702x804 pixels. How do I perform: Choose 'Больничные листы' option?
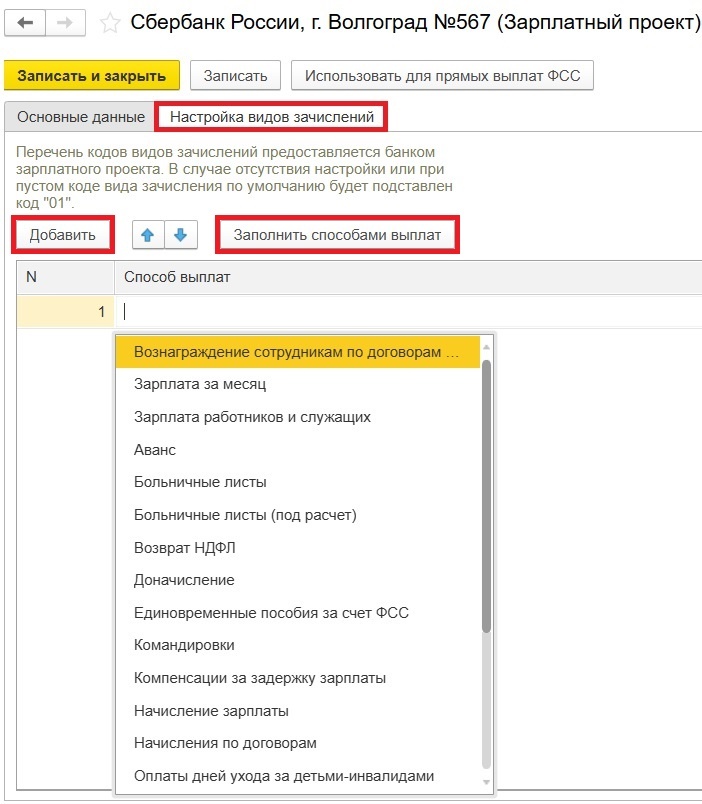(297, 482)
